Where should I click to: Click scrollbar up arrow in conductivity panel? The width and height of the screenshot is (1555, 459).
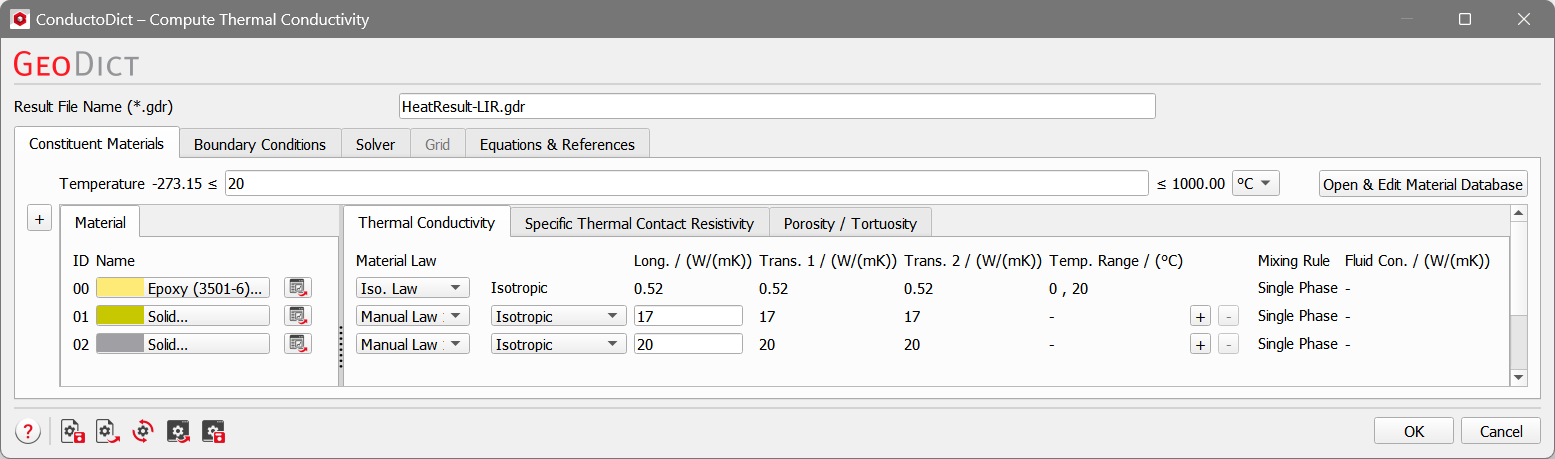pyautogui.click(x=1519, y=213)
